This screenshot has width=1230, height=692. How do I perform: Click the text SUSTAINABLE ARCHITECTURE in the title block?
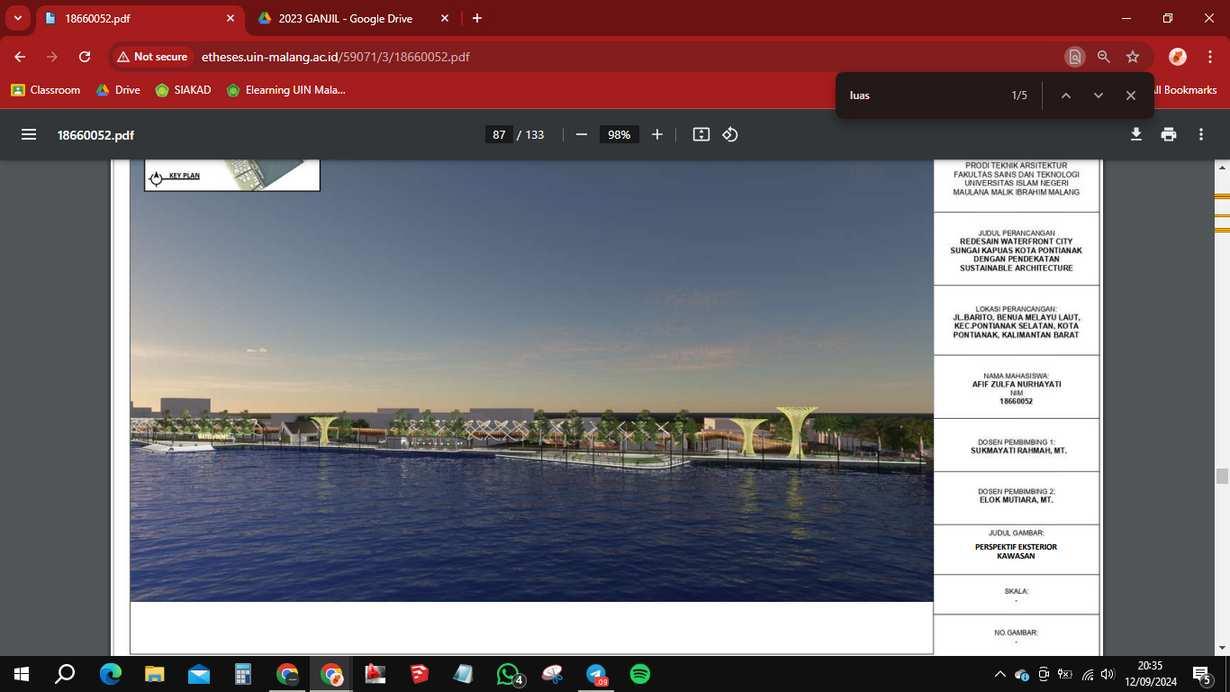coord(1016,268)
